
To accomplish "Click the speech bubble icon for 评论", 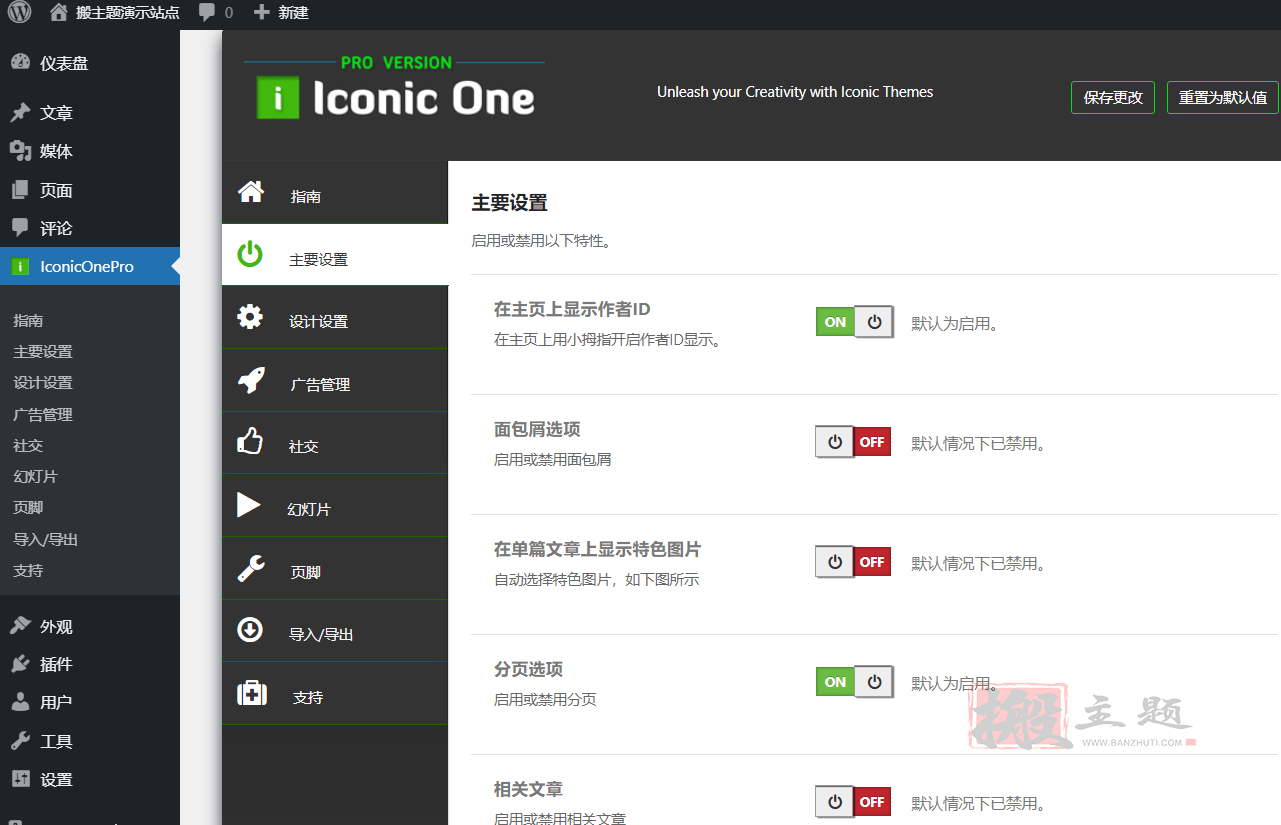I will 20,228.
